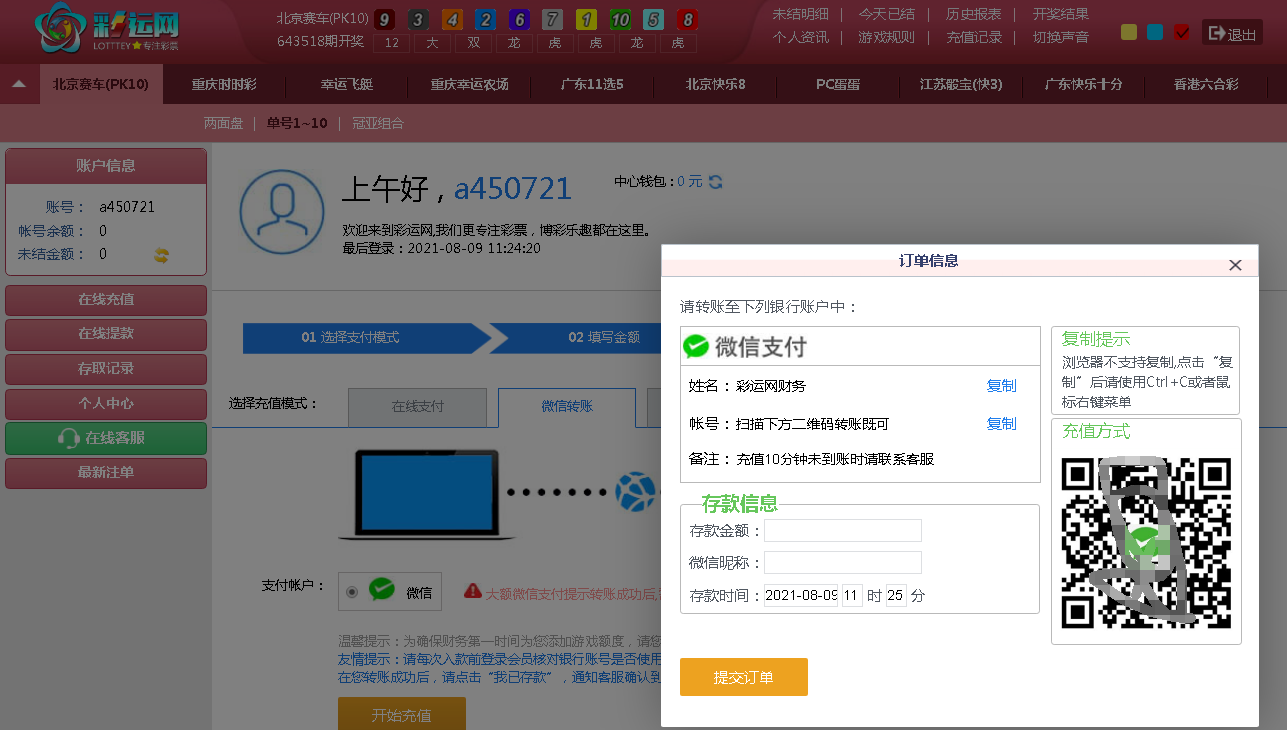Click the wallet balance refresh icon
The image size is (1287, 730).
point(715,182)
